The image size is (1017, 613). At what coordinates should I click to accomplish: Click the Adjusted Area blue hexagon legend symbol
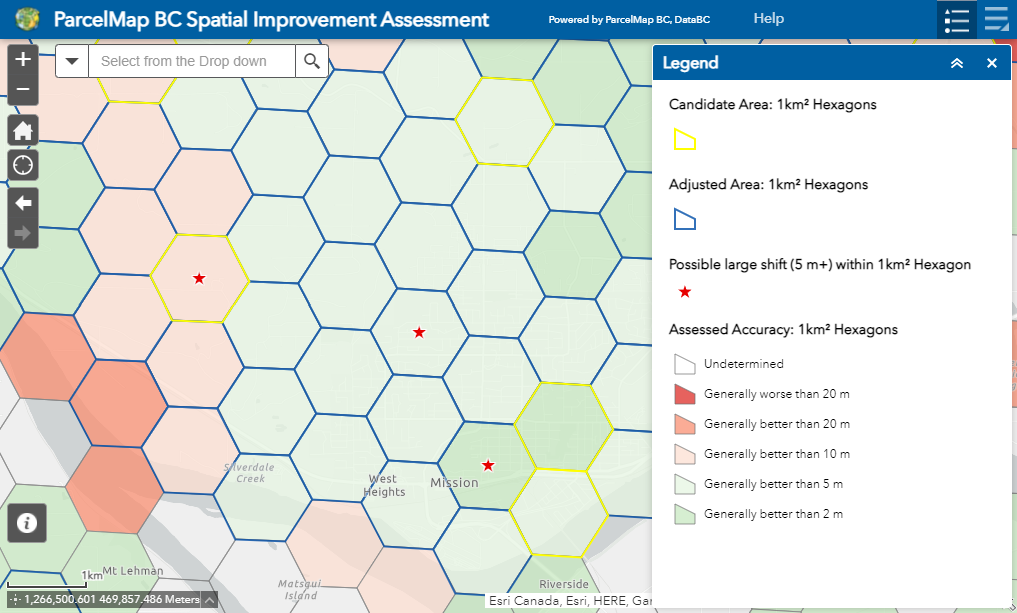point(685,219)
